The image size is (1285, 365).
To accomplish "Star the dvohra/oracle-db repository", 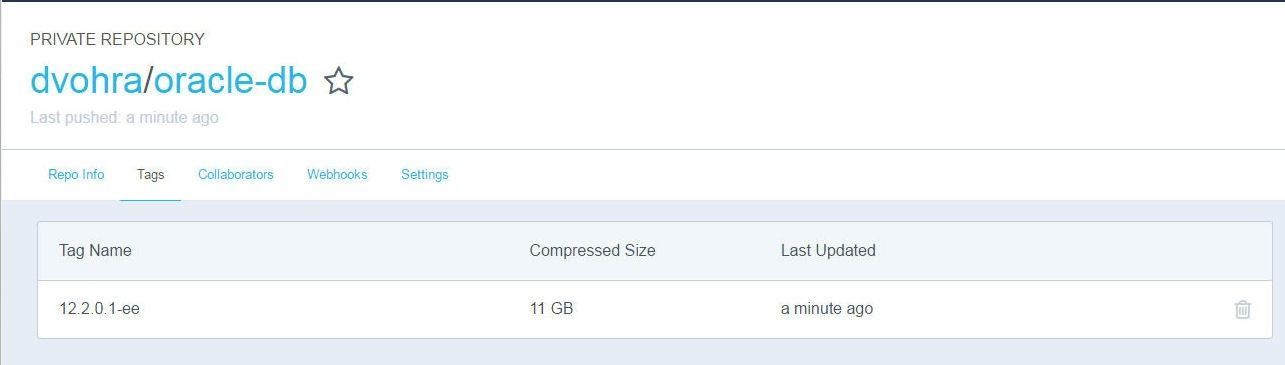I will coord(339,81).
